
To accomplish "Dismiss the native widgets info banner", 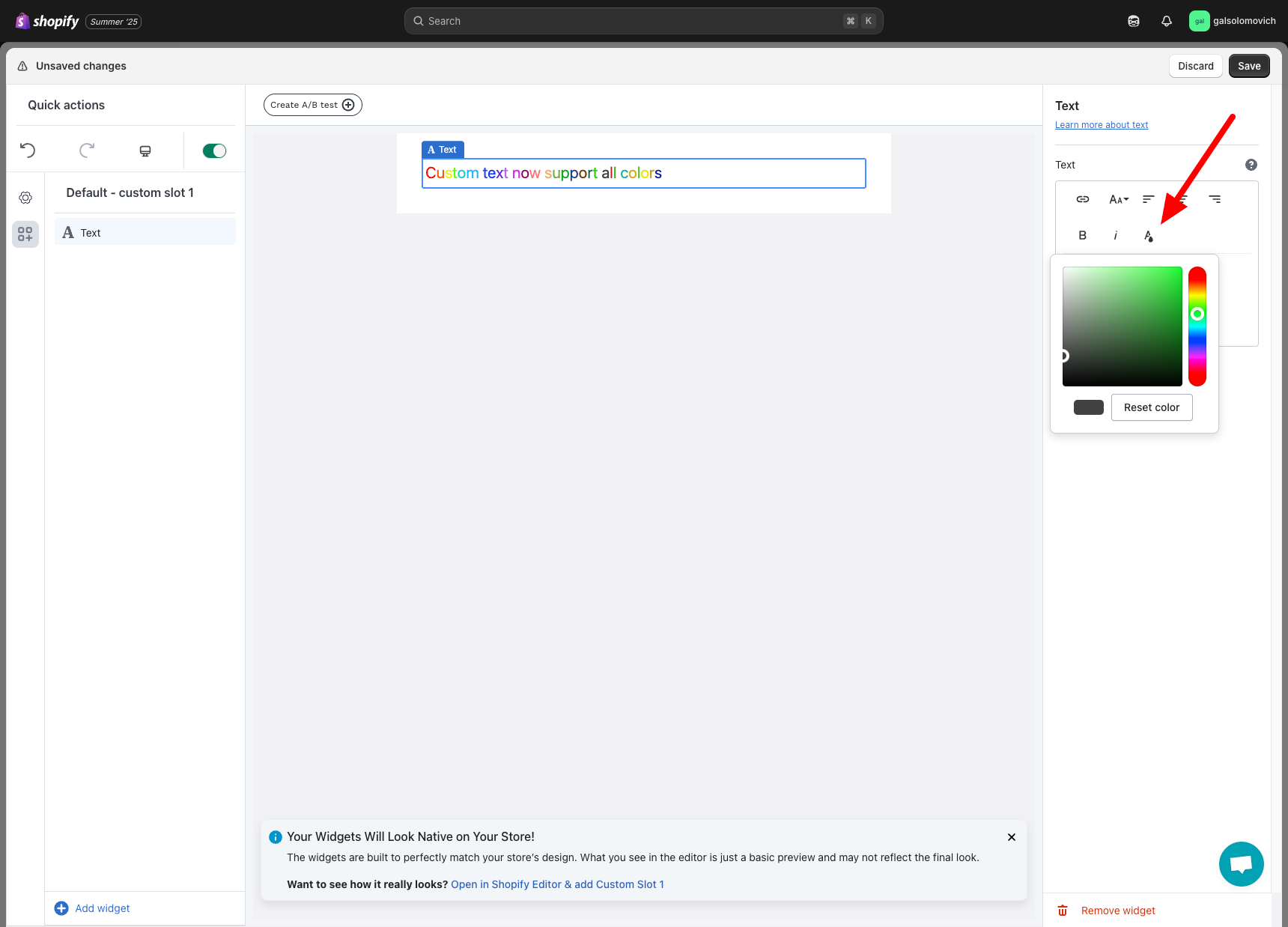I will click(x=1011, y=837).
